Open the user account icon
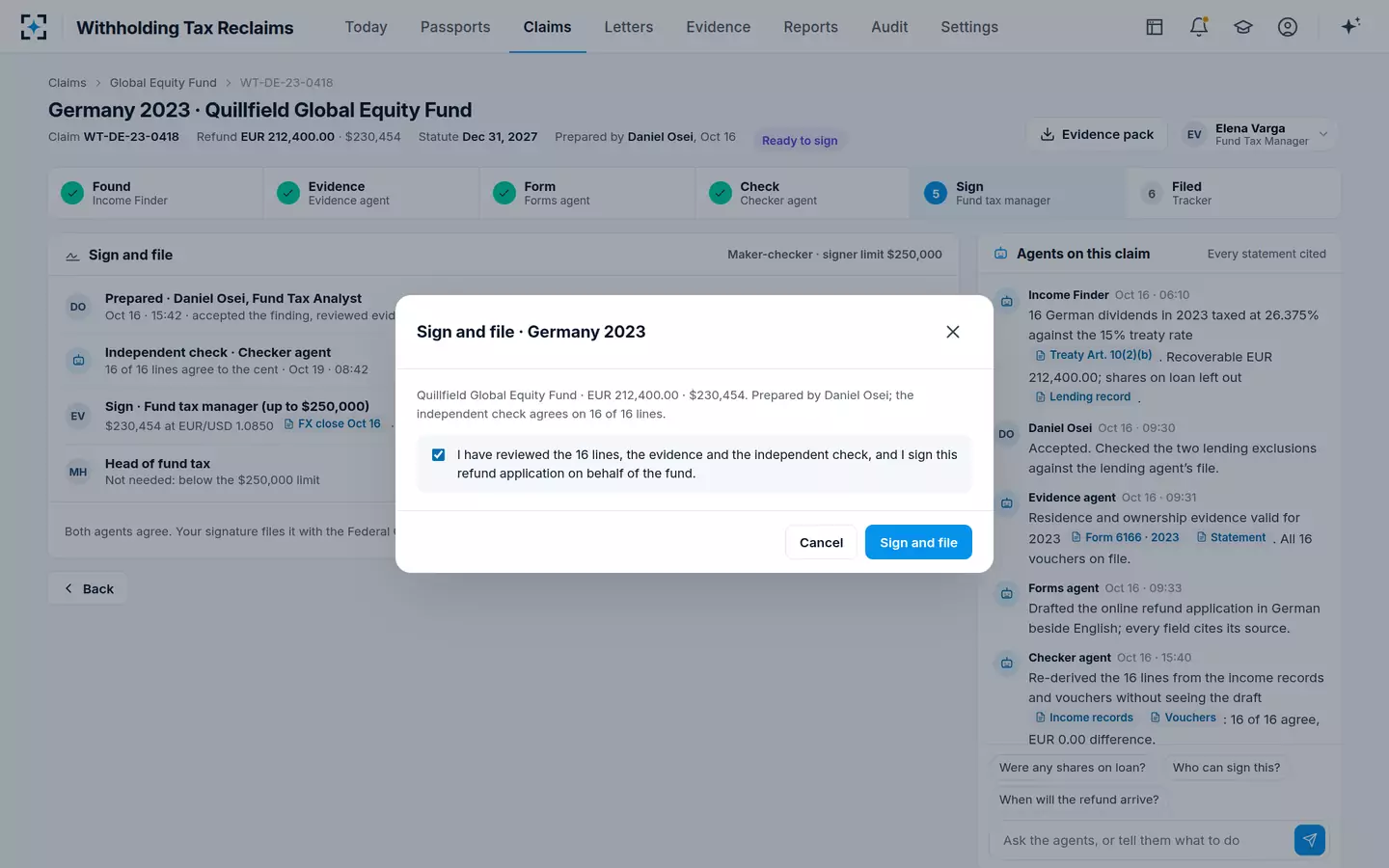 [x=1288, y=27]
